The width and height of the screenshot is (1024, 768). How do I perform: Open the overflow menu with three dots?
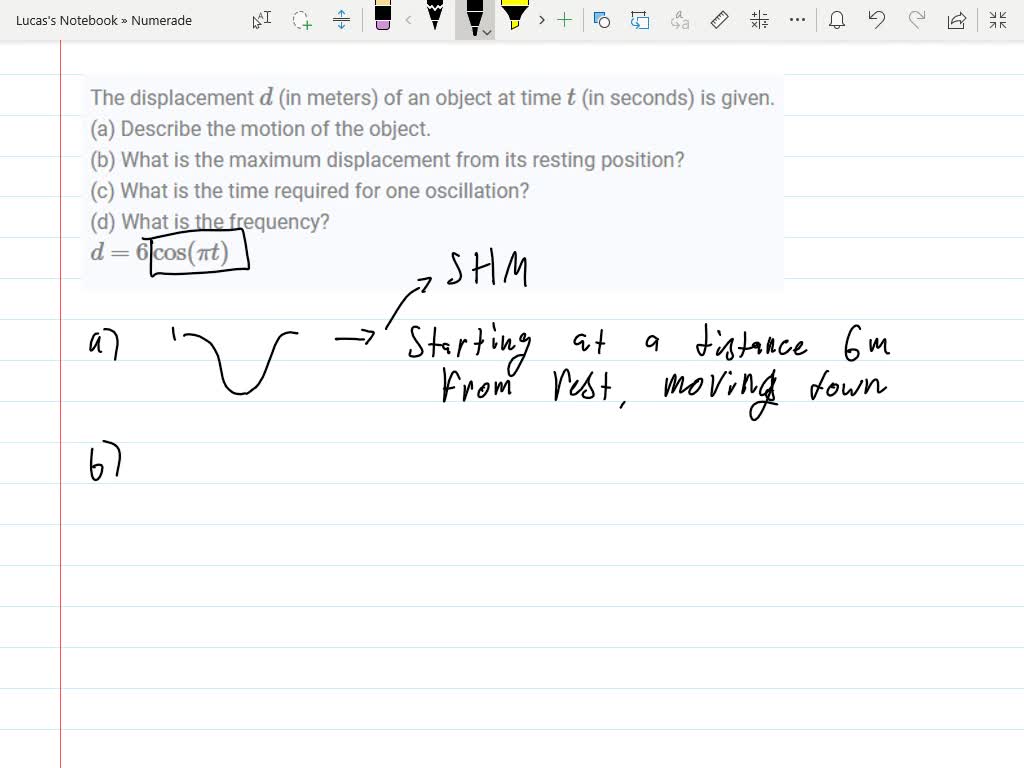tap(797, 20)
